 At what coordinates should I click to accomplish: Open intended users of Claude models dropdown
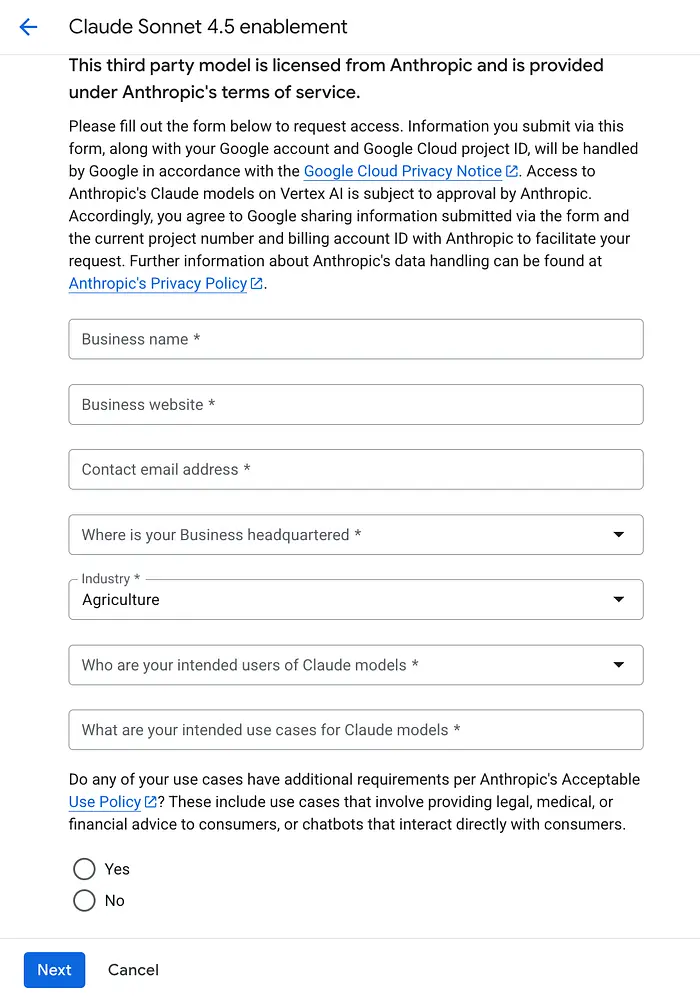356,665
